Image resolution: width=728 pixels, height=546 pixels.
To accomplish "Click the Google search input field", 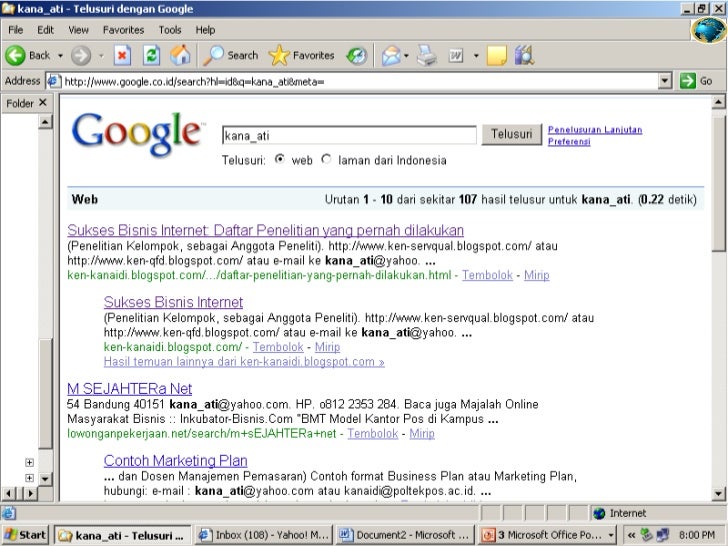I will pyautogui.click(x=349, y=135).
